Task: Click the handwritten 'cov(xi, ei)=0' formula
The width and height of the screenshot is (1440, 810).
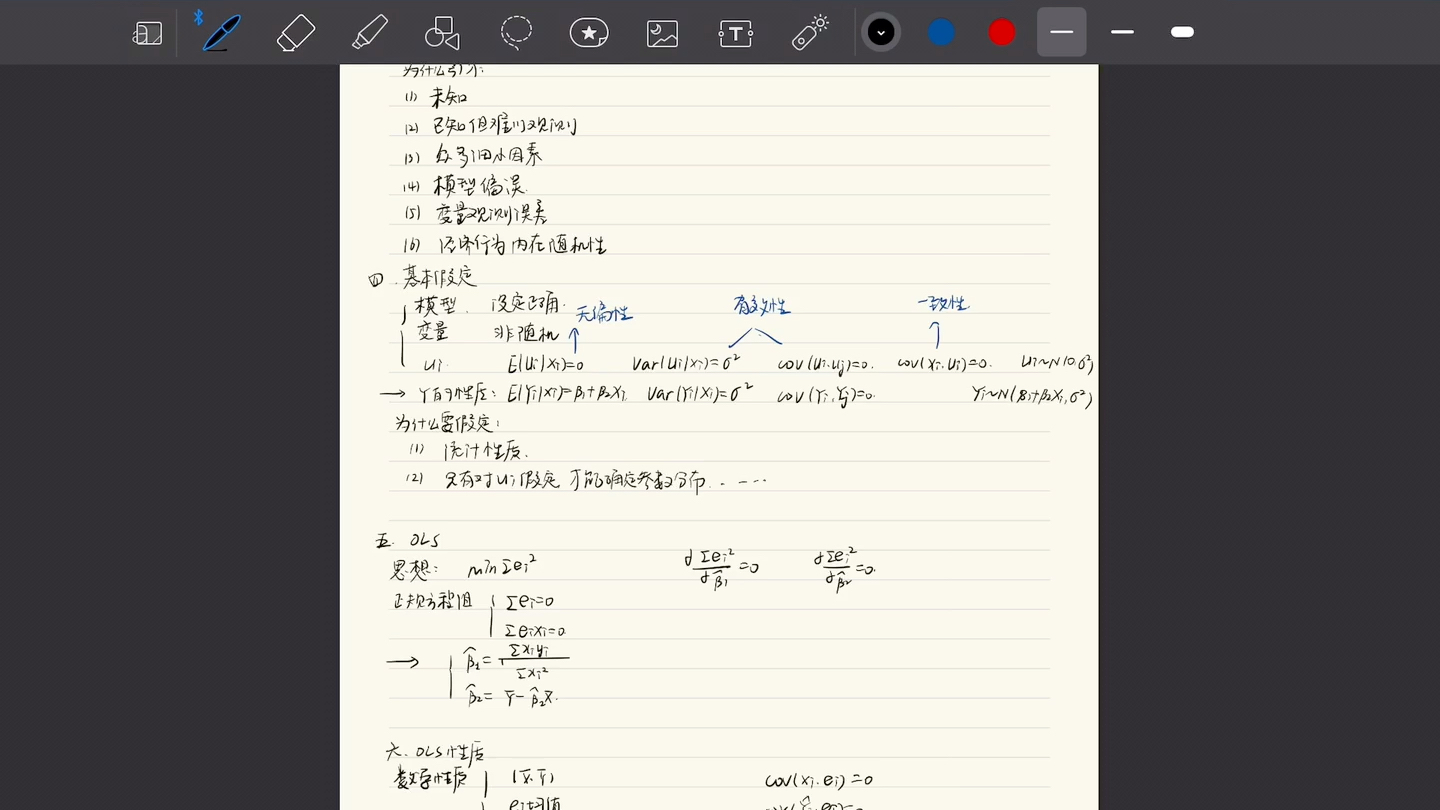Action: point(819,780)
